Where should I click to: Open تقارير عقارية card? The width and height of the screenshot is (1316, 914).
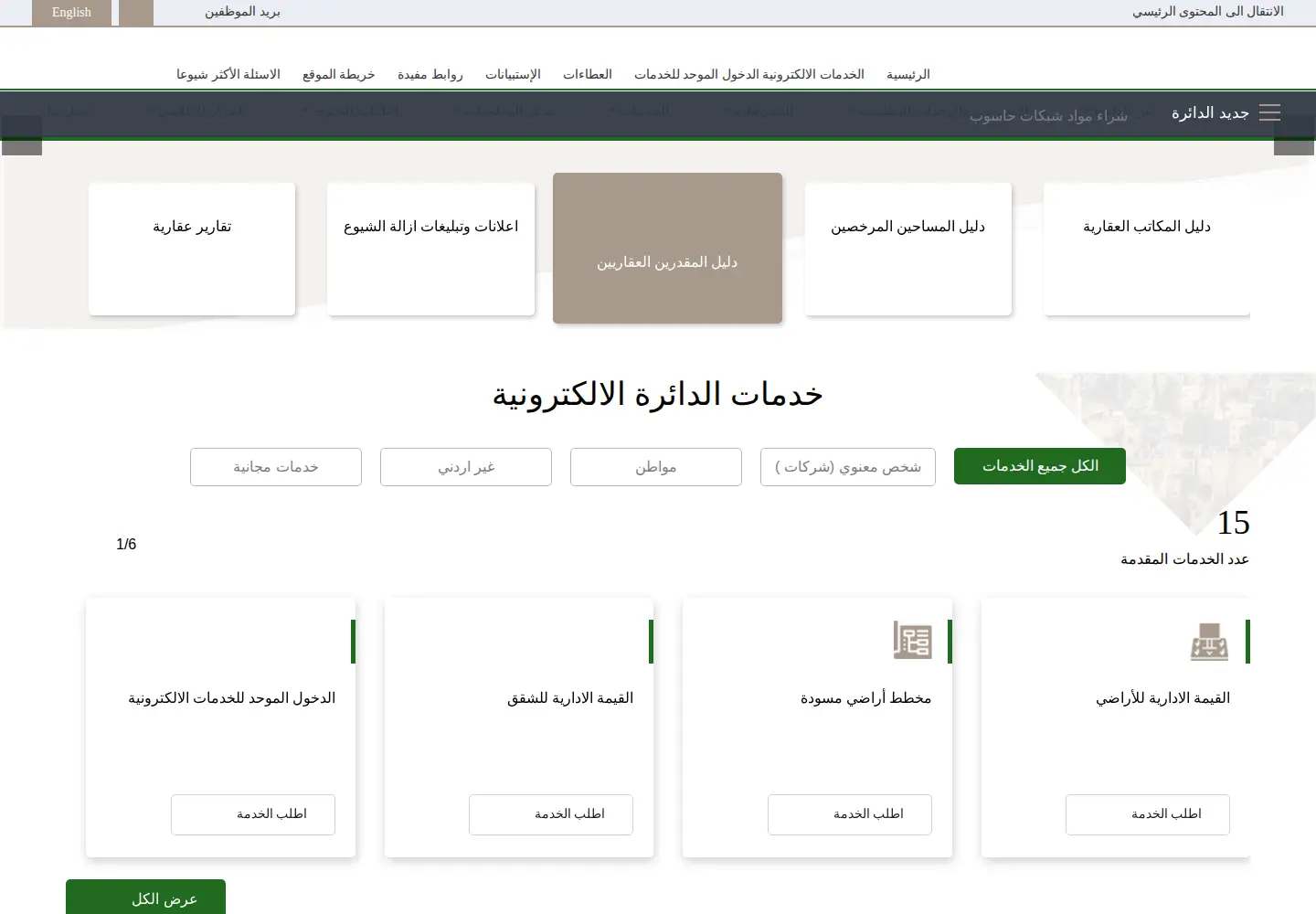192,249
